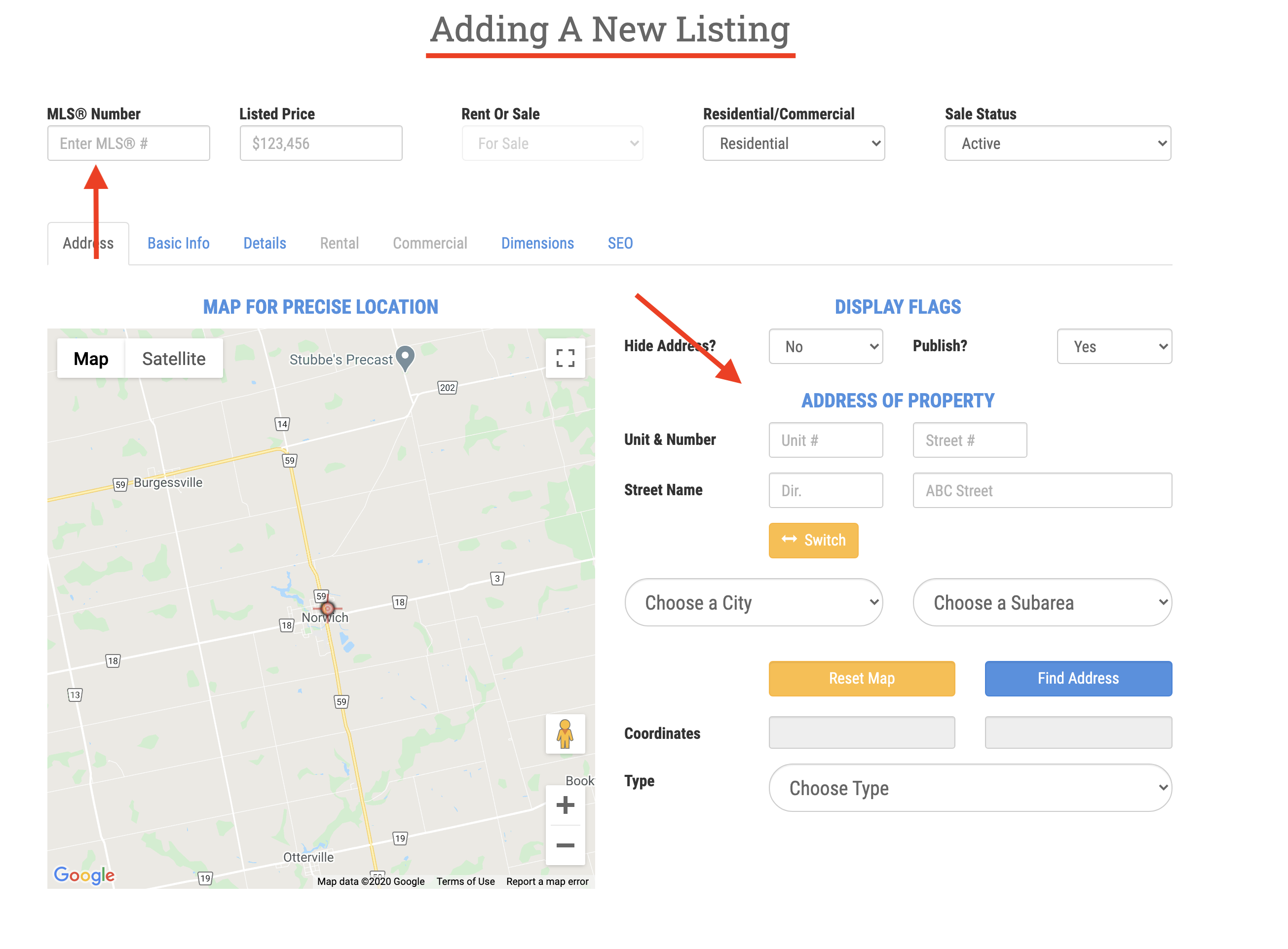
Task: Click the Switch button arrows icon
Action: pyautogui.click(x=789, y=540)
